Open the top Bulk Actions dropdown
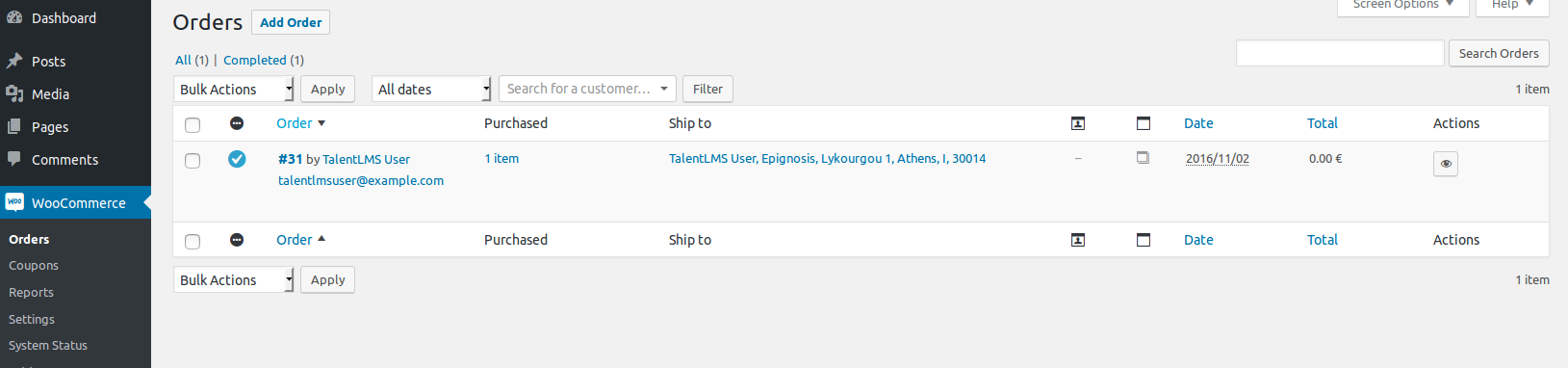Image resolution: width=1568 pixels, height=368 pixels. (234, 89)
